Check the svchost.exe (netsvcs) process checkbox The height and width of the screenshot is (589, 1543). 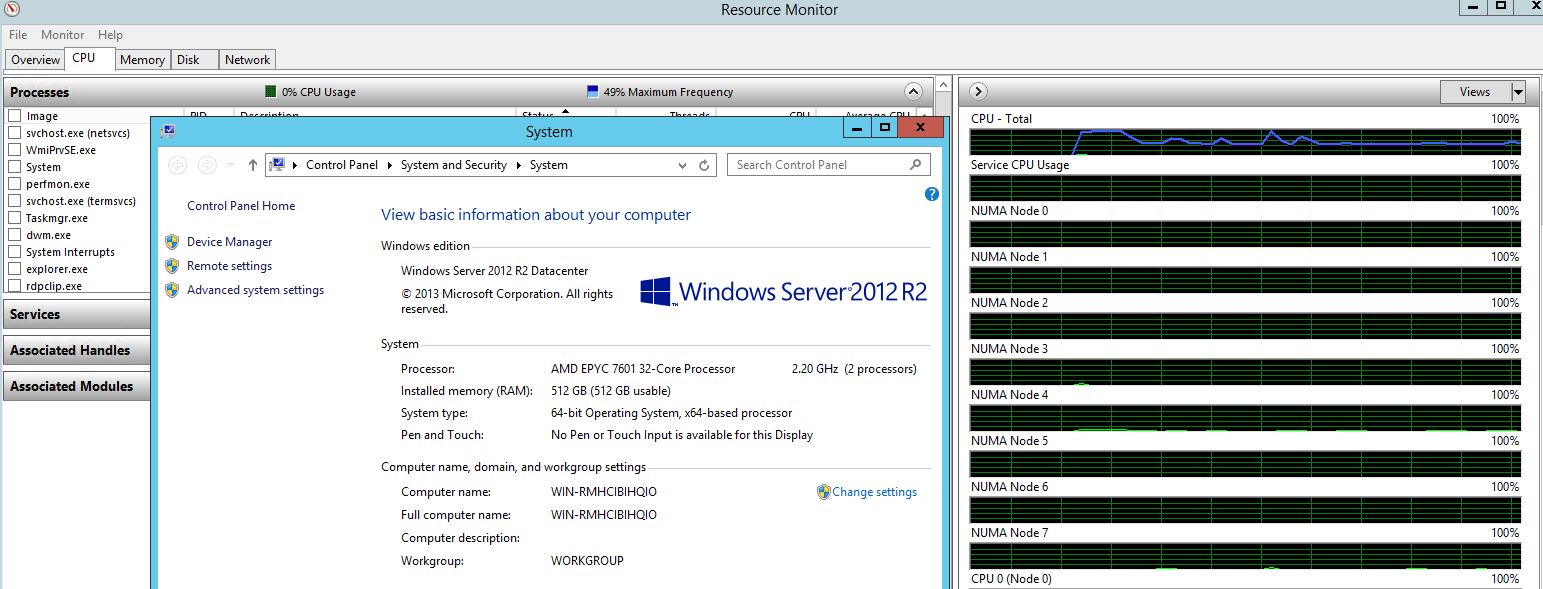(15, 133)
